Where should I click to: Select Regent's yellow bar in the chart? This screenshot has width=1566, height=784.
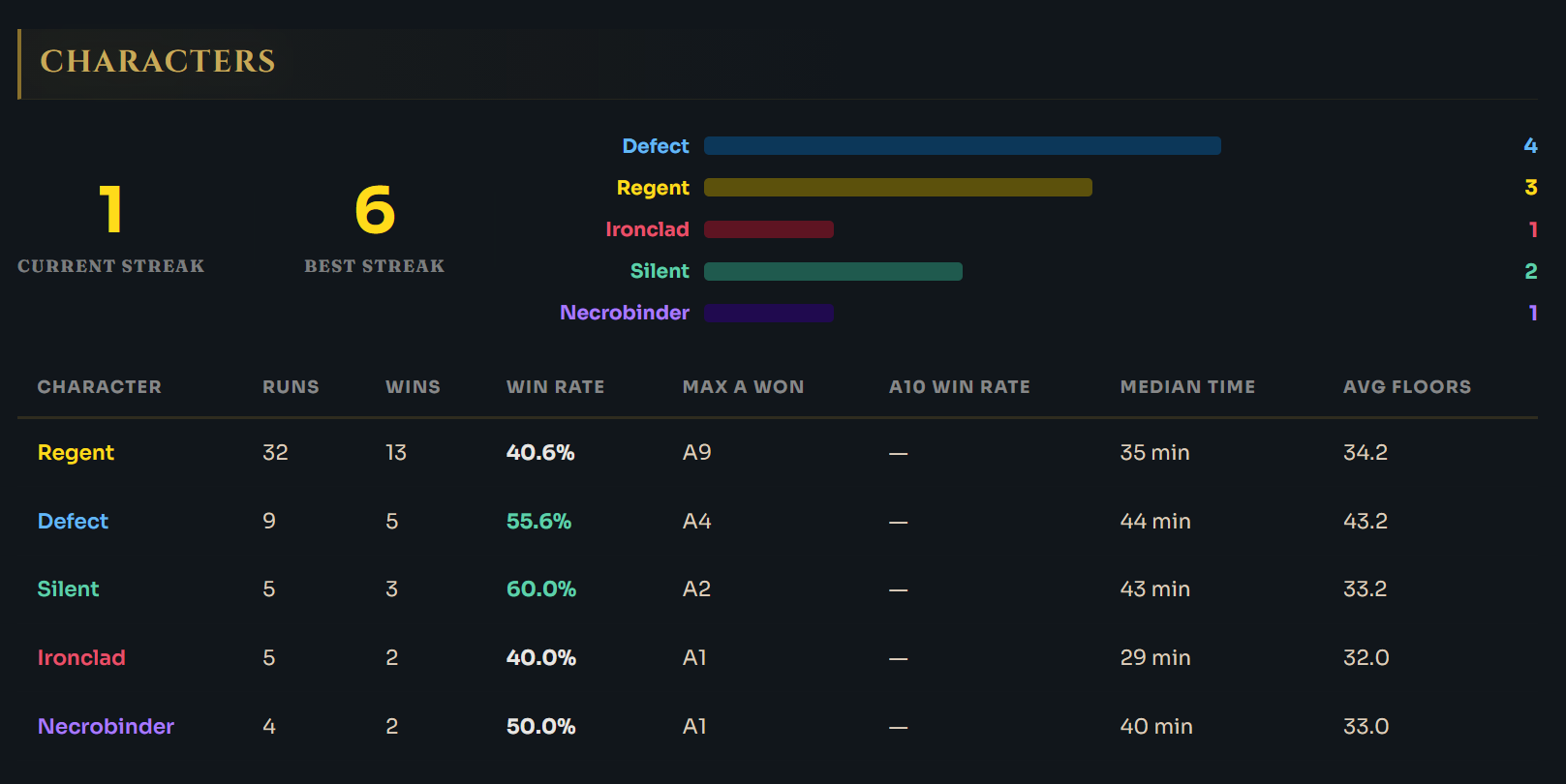(898, 188)
